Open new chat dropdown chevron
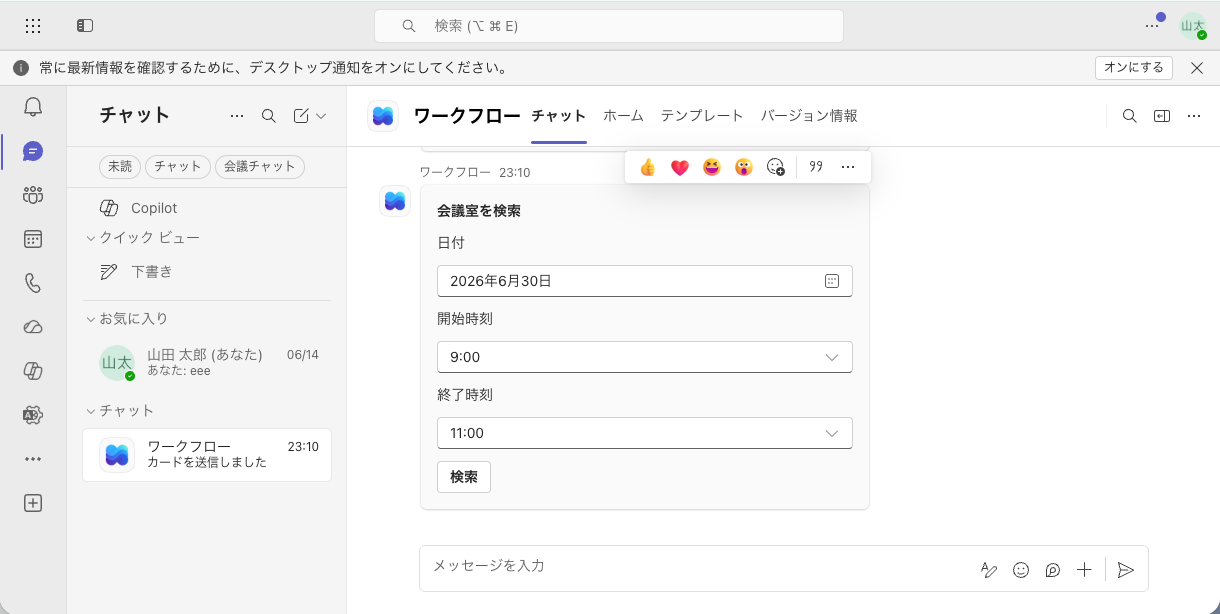This screenshot has width=1220, height=614. click(321, 116)
